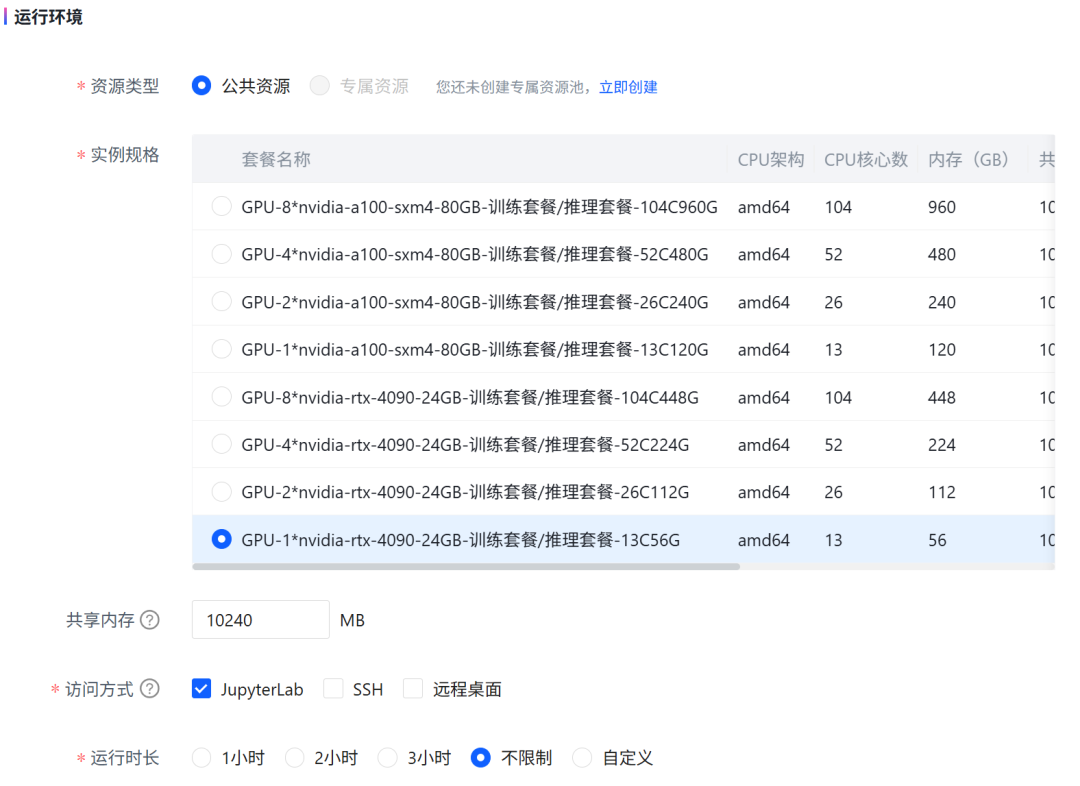Click the shared memory value input field
Viewport: 1080px width, 786px height.
260,620
